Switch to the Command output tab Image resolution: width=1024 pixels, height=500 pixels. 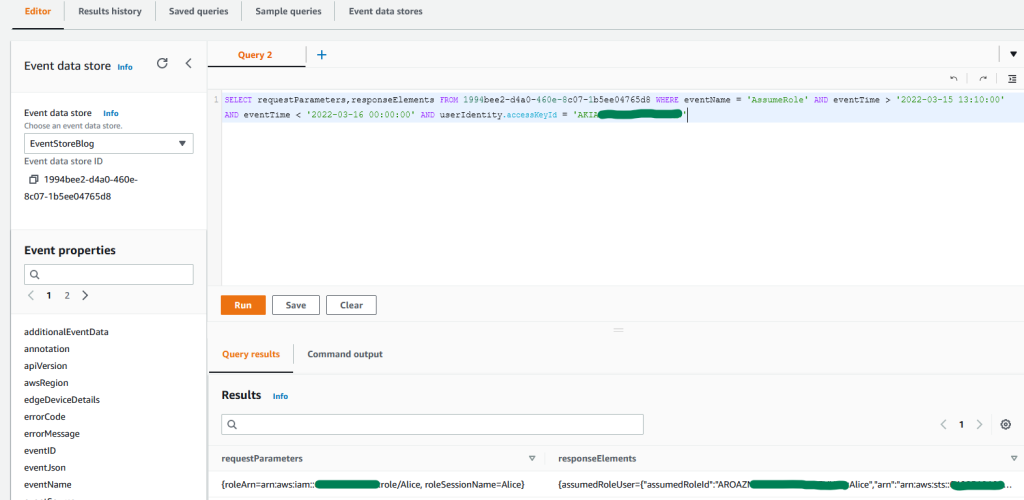point(345,354)
